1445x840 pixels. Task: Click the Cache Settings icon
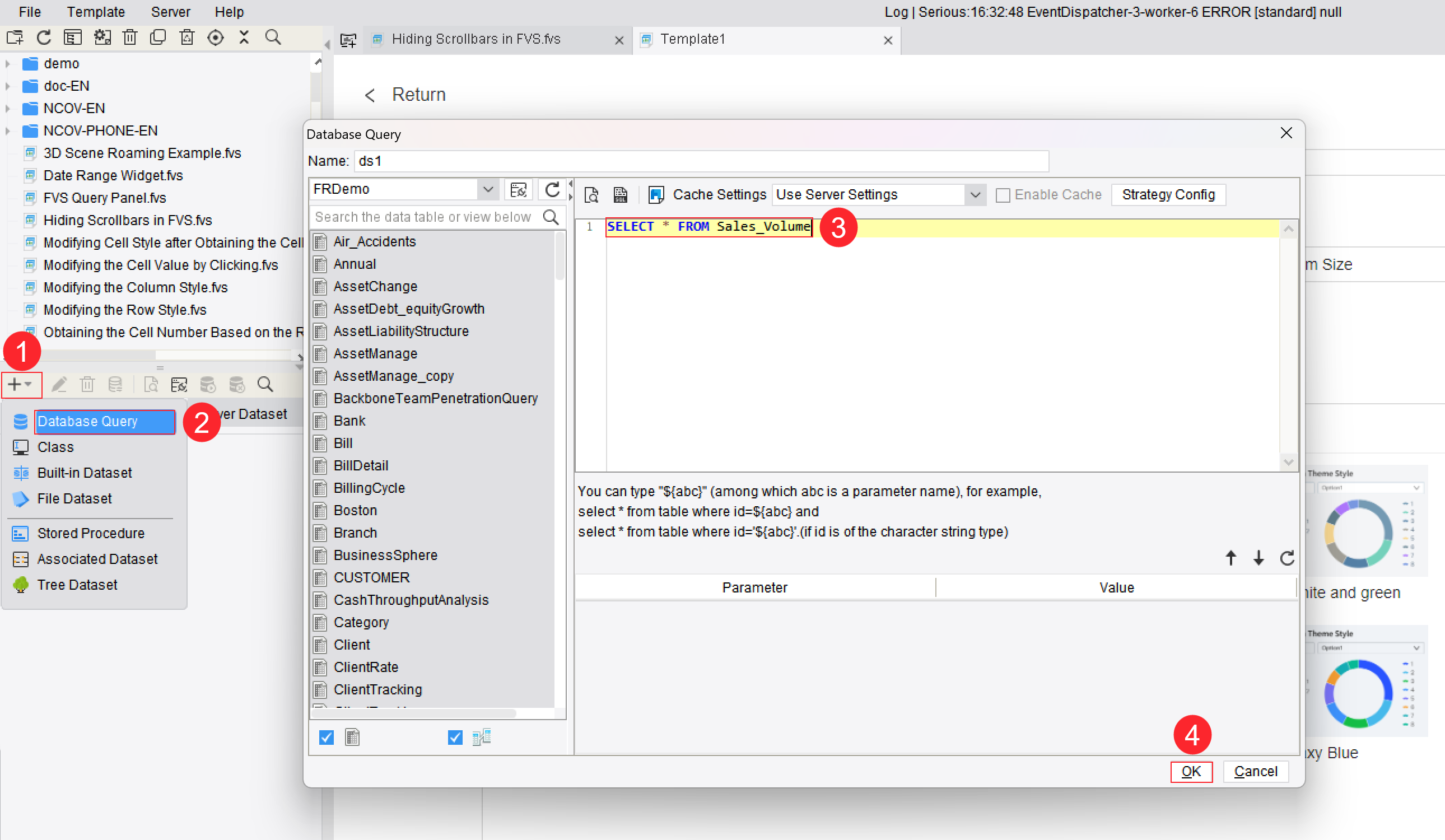656,195
